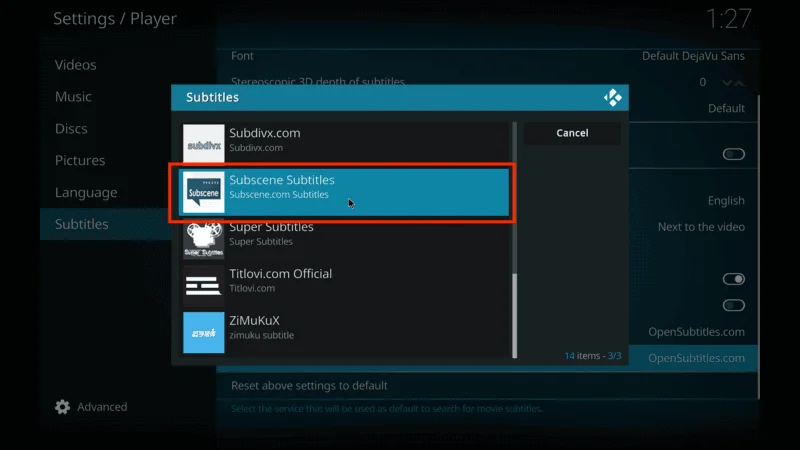Viewport: 800px width, 450px height.
Task: Select Subdivx.com subtitle service
Action: [x=345, y=144]
